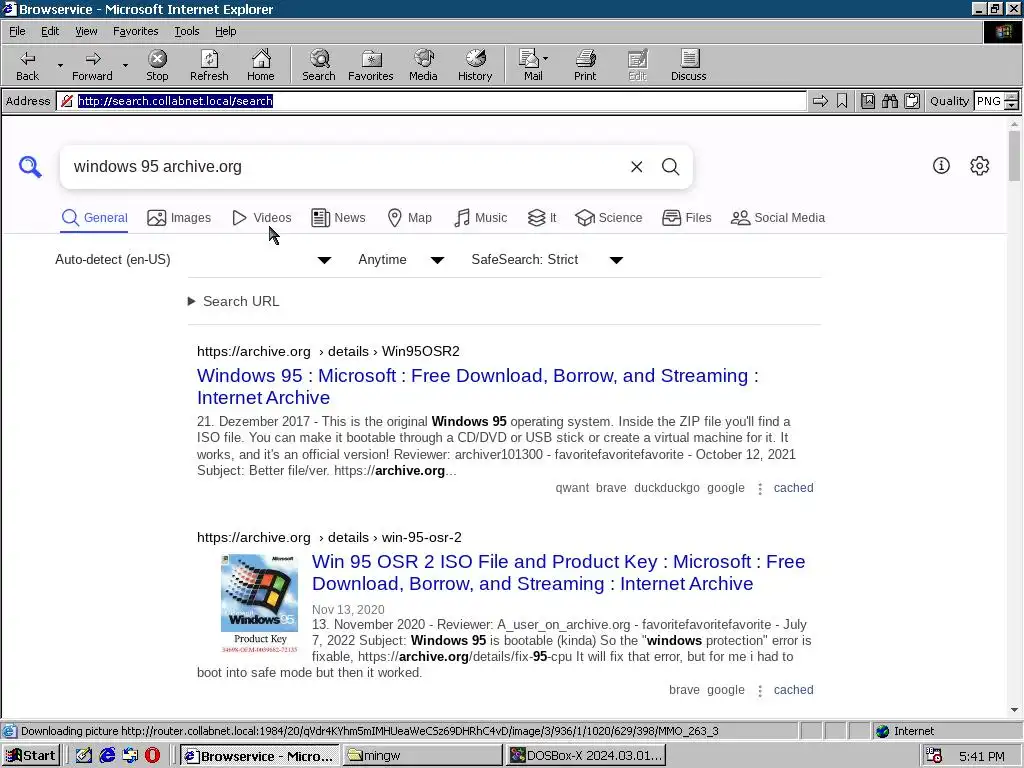Click the Windows 95 product key thumbnail
This screenshot has width=1024, height=768.
[259, 603]
